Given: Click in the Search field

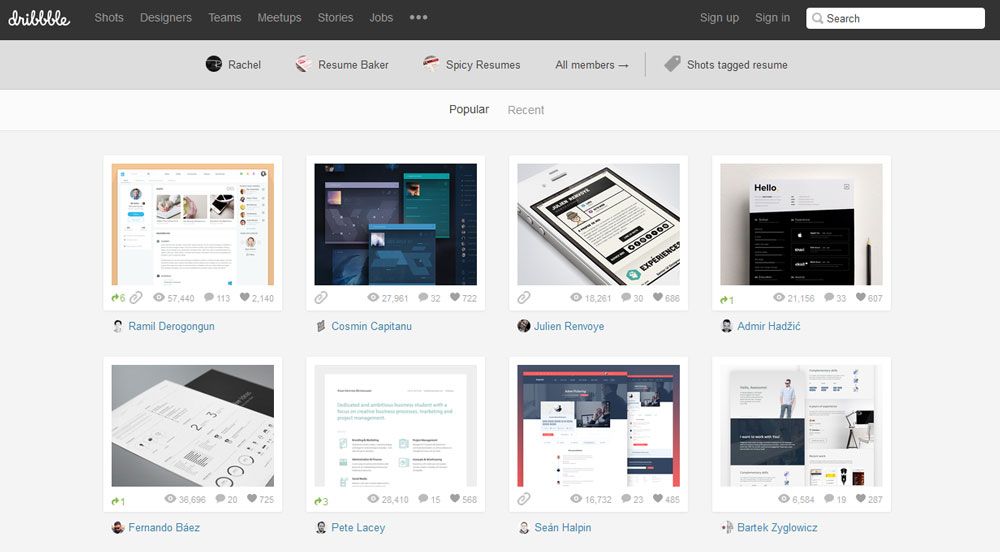Looking at the screenshot, I should [895, 18].
